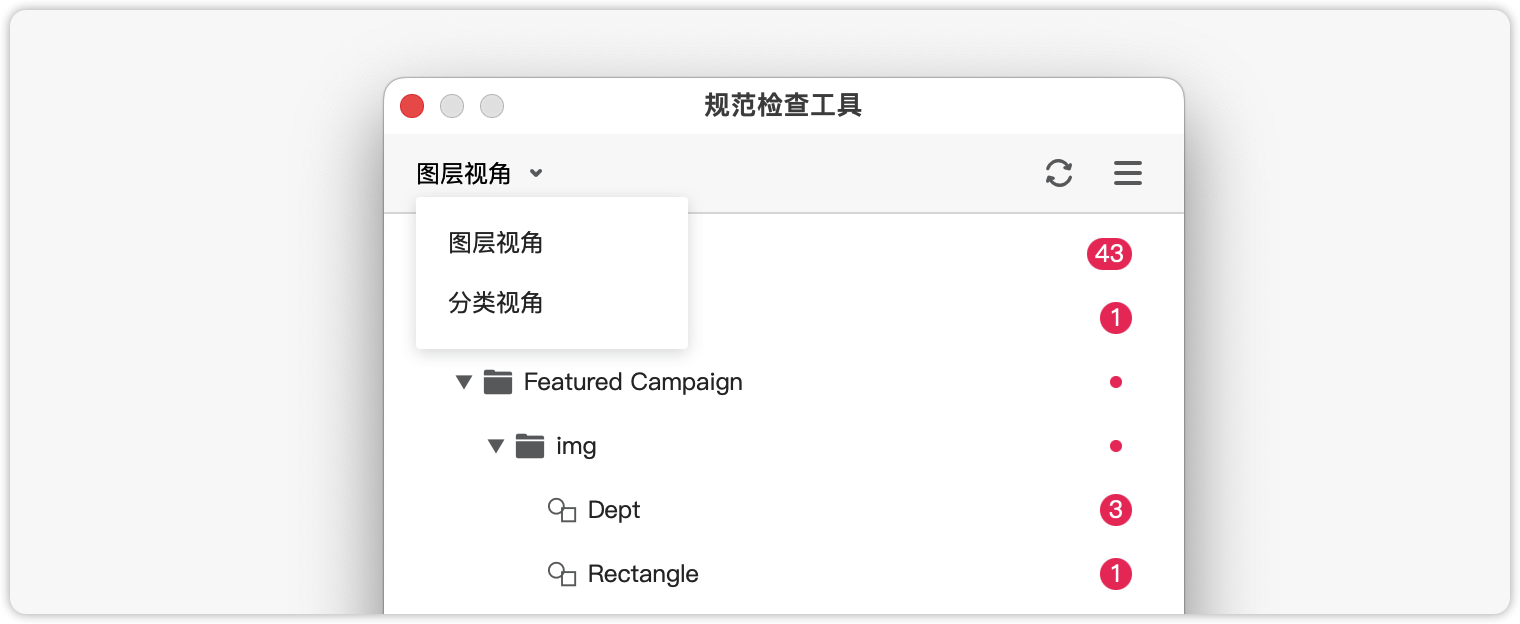Screen dimensions: 1520x624
Task: Click the refresh icon in toolbar
Action: point(1059,173)
